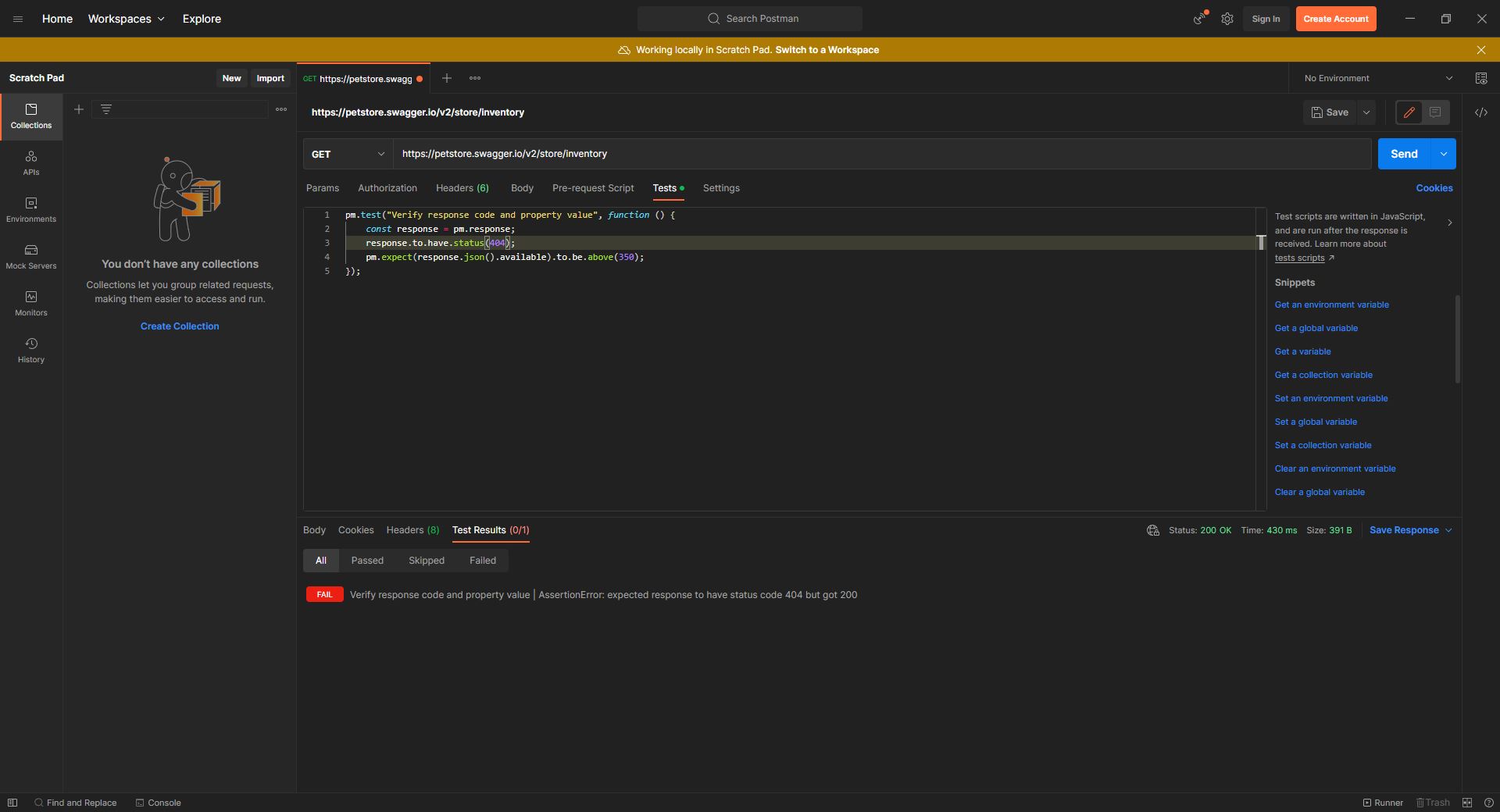Open the HTTP method GET dropdown

(348, 154)
